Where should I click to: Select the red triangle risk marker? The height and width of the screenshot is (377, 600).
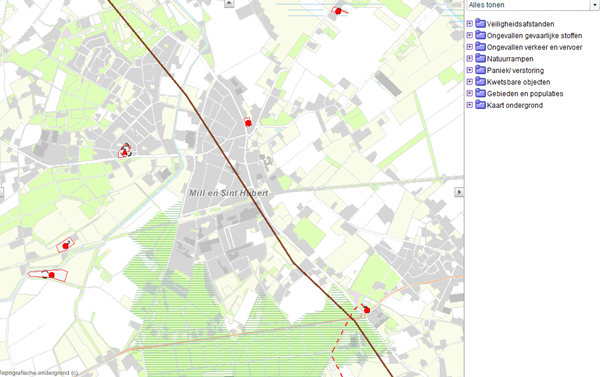pos(124,152)
